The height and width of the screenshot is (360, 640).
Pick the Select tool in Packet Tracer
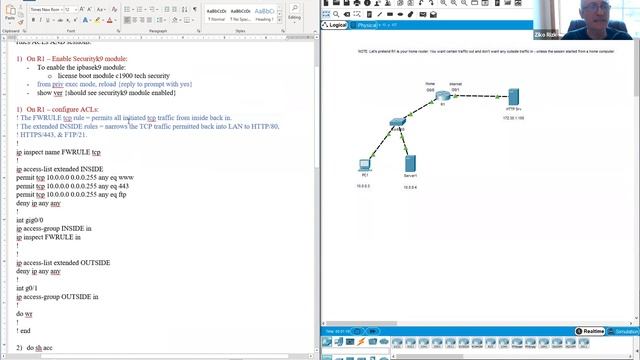tap(326, 14)
